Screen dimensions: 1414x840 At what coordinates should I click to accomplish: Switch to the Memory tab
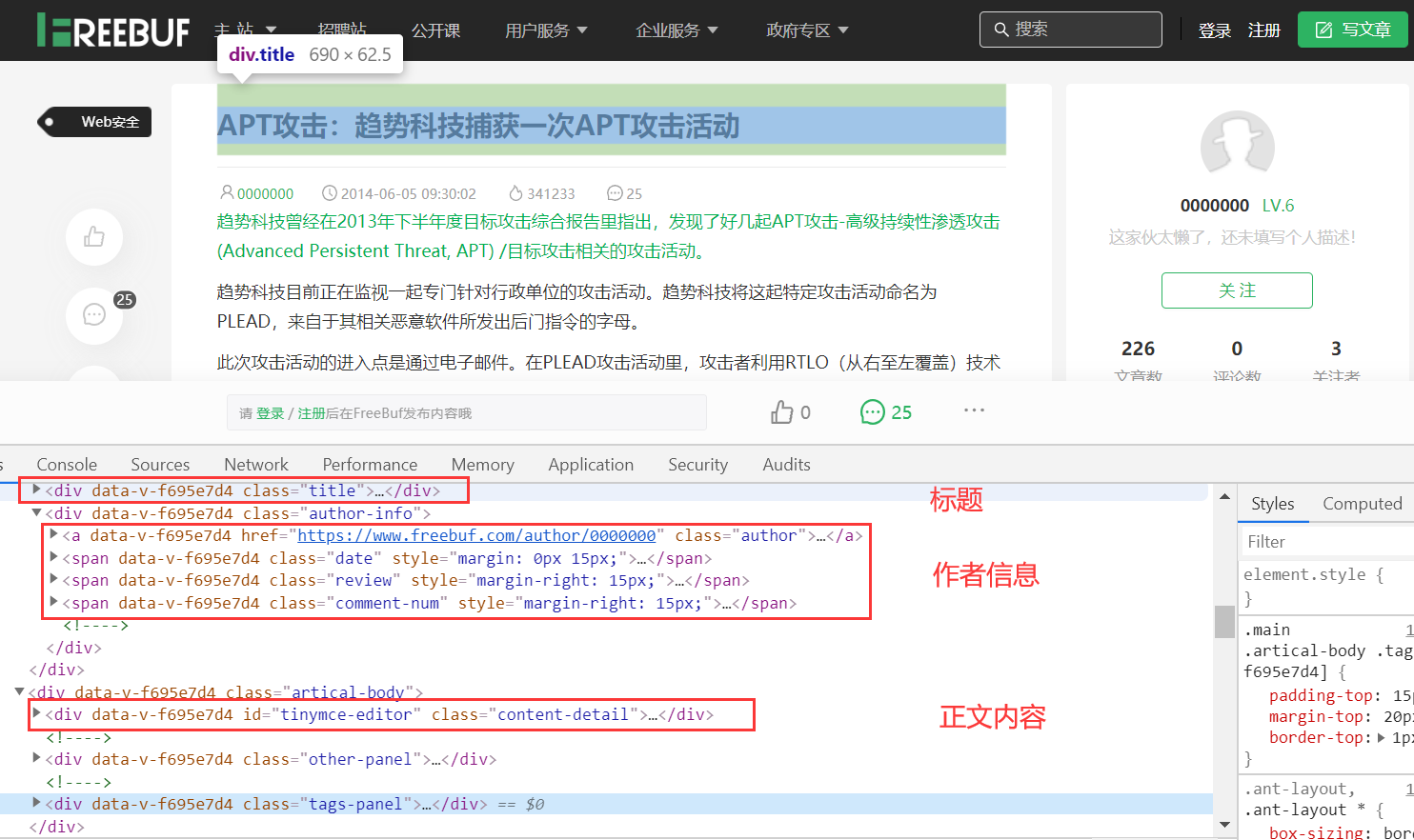point(483,465)
